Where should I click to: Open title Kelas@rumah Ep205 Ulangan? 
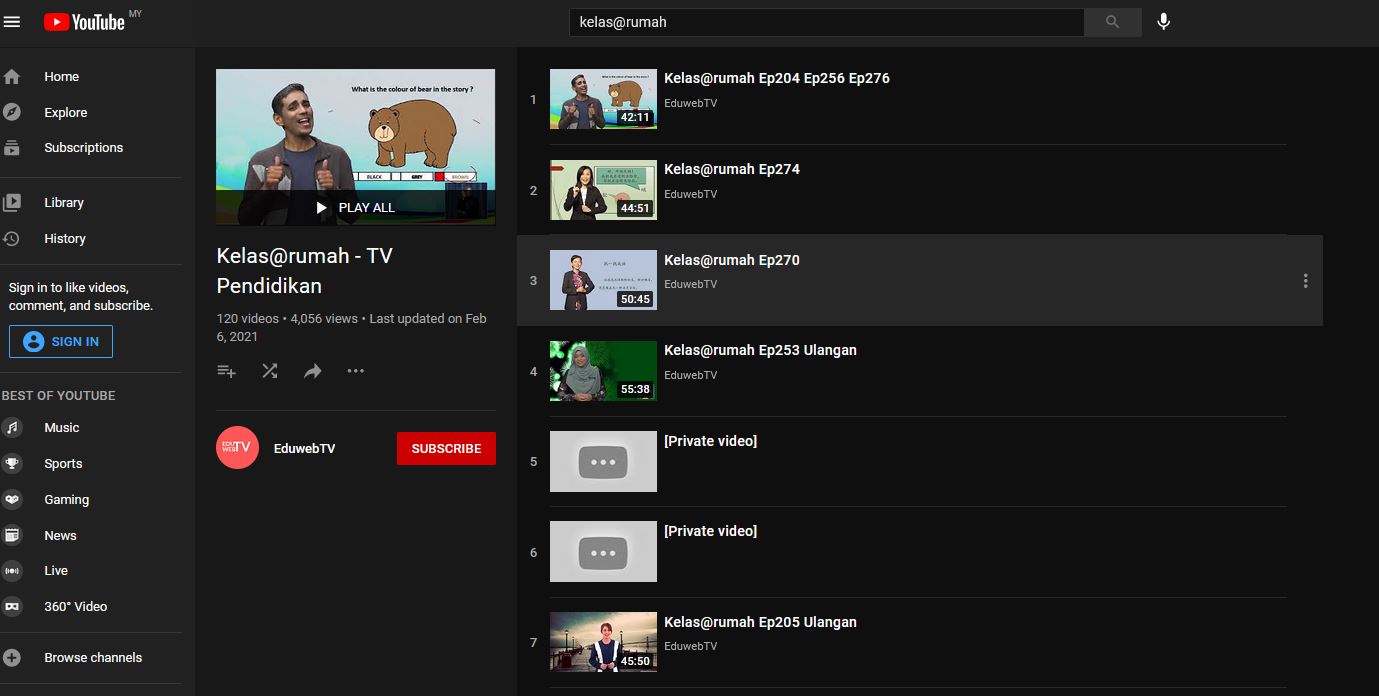(x=760, y=622)
